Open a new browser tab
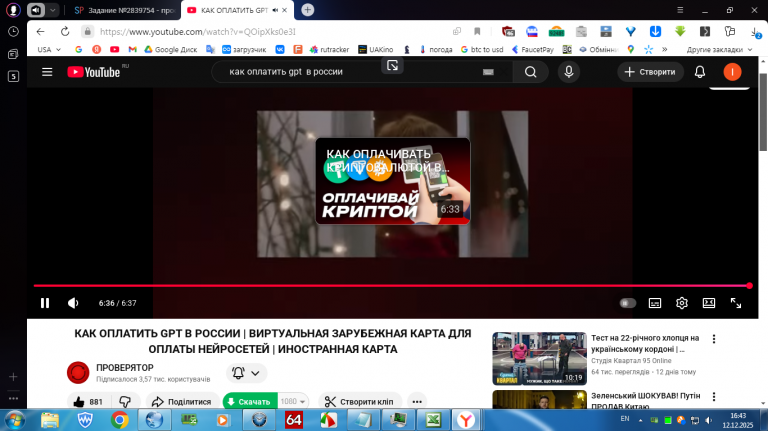 (x=308, y=10)
